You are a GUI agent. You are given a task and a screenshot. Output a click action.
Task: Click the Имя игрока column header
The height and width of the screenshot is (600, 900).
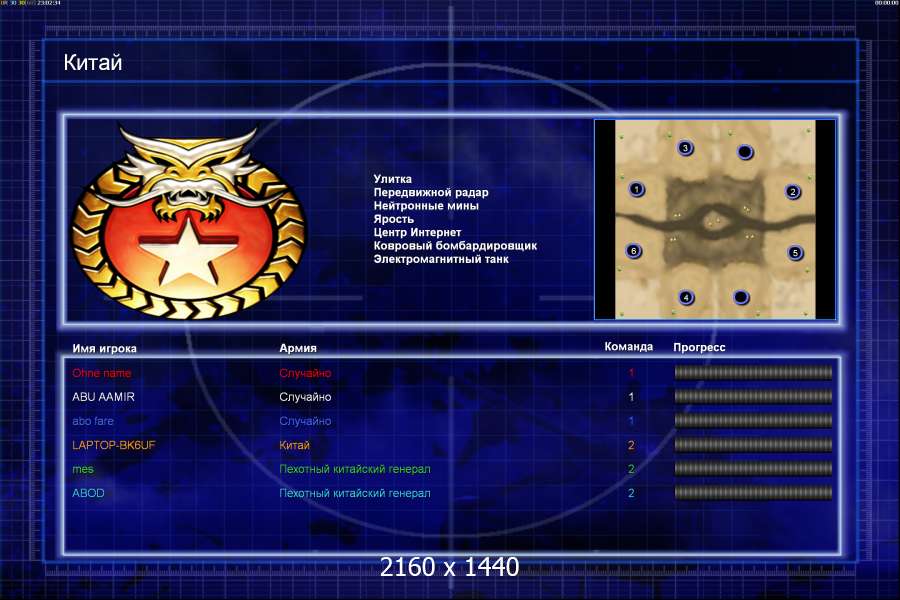pyautogui.click(x=104, y=349)
